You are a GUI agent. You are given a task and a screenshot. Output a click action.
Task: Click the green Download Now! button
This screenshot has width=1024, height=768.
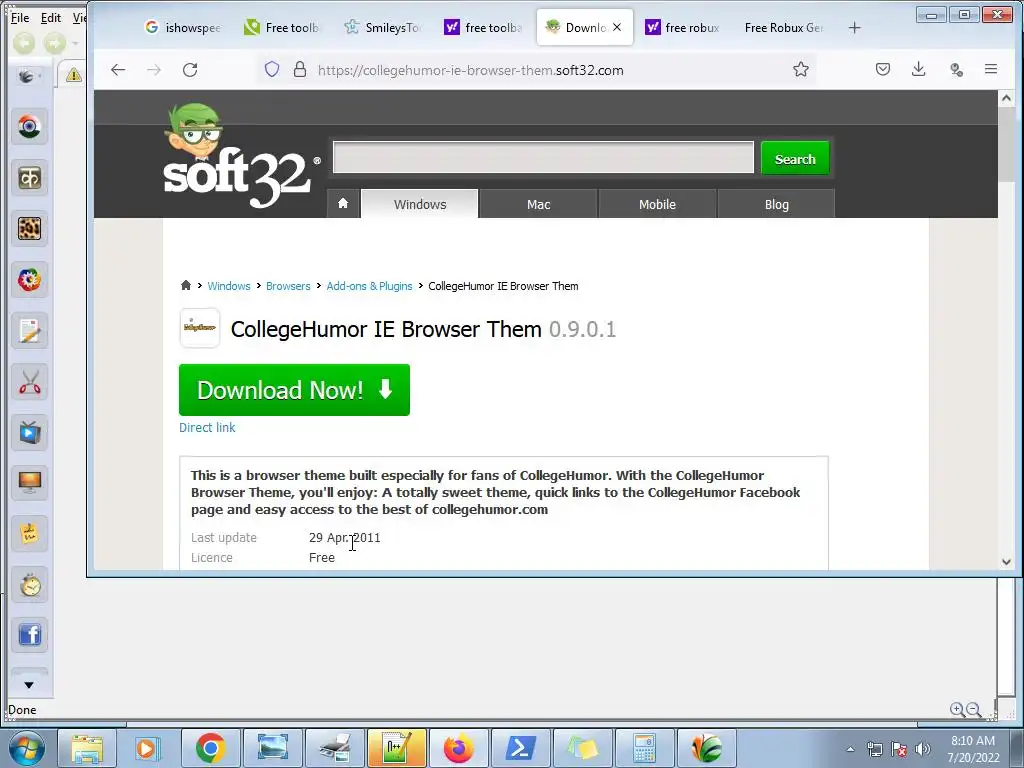tap(295, 390)
